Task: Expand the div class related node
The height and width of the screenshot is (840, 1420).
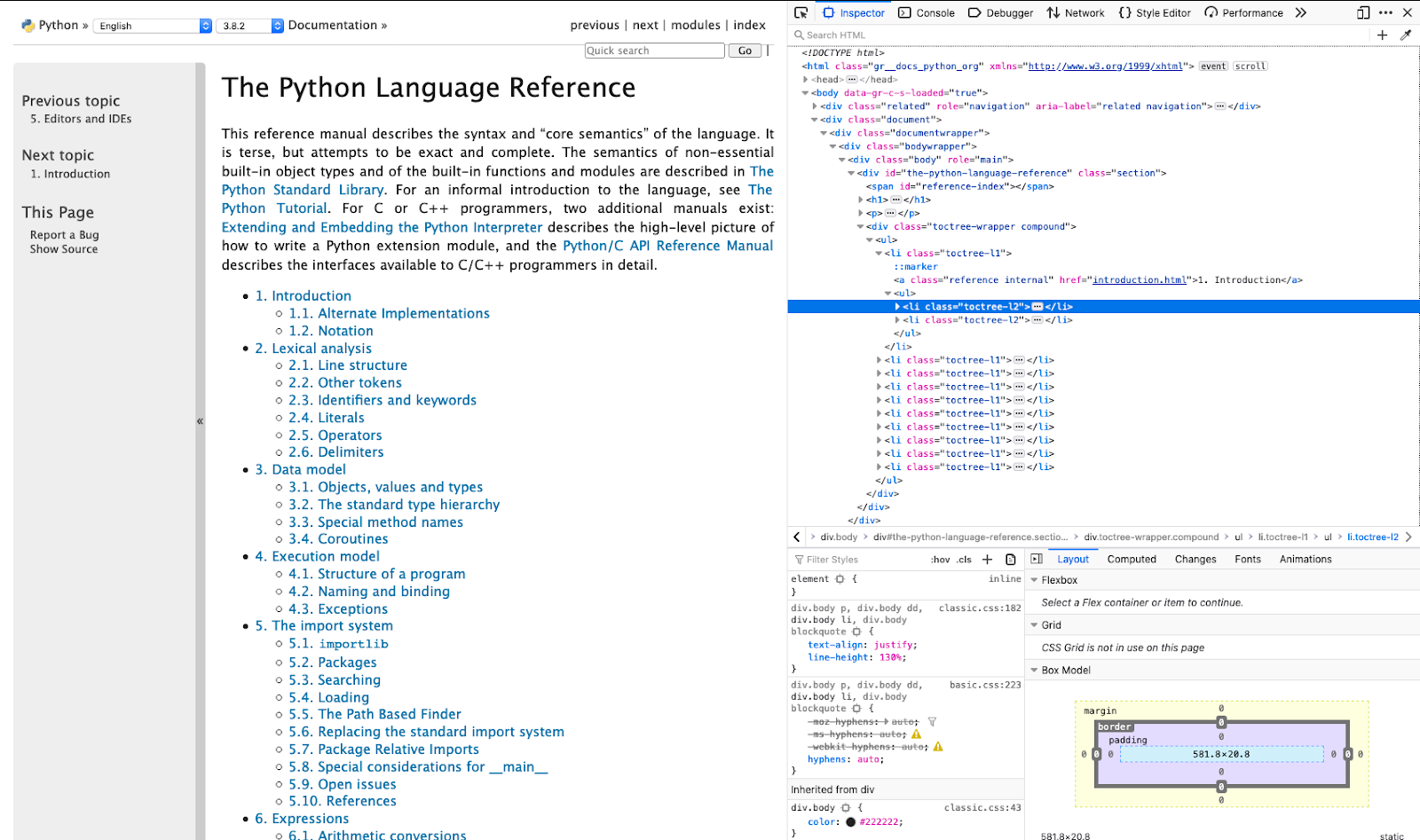Action: click(x=815, y=106)
